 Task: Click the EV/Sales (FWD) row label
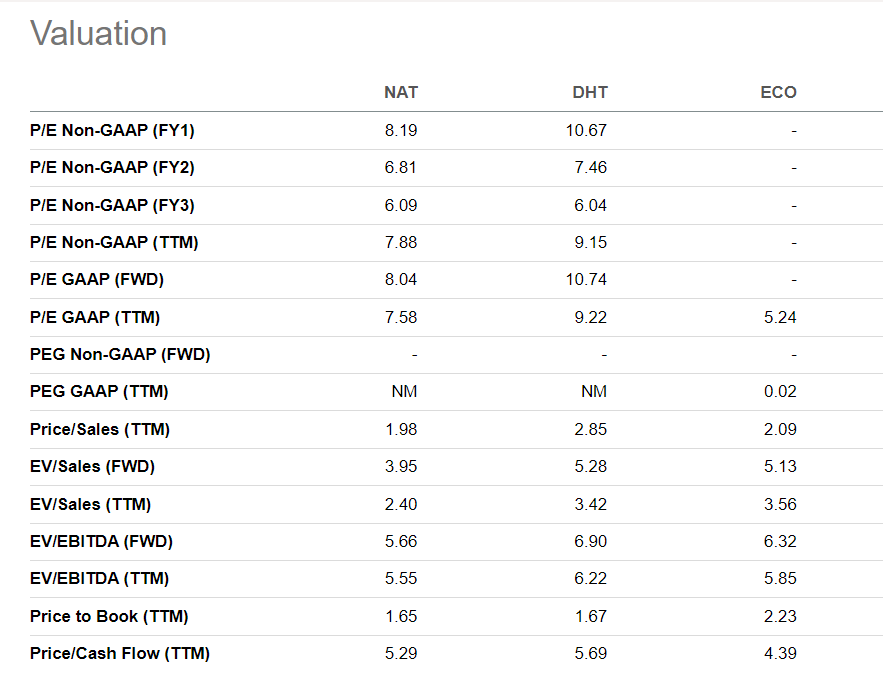(92, 467)
